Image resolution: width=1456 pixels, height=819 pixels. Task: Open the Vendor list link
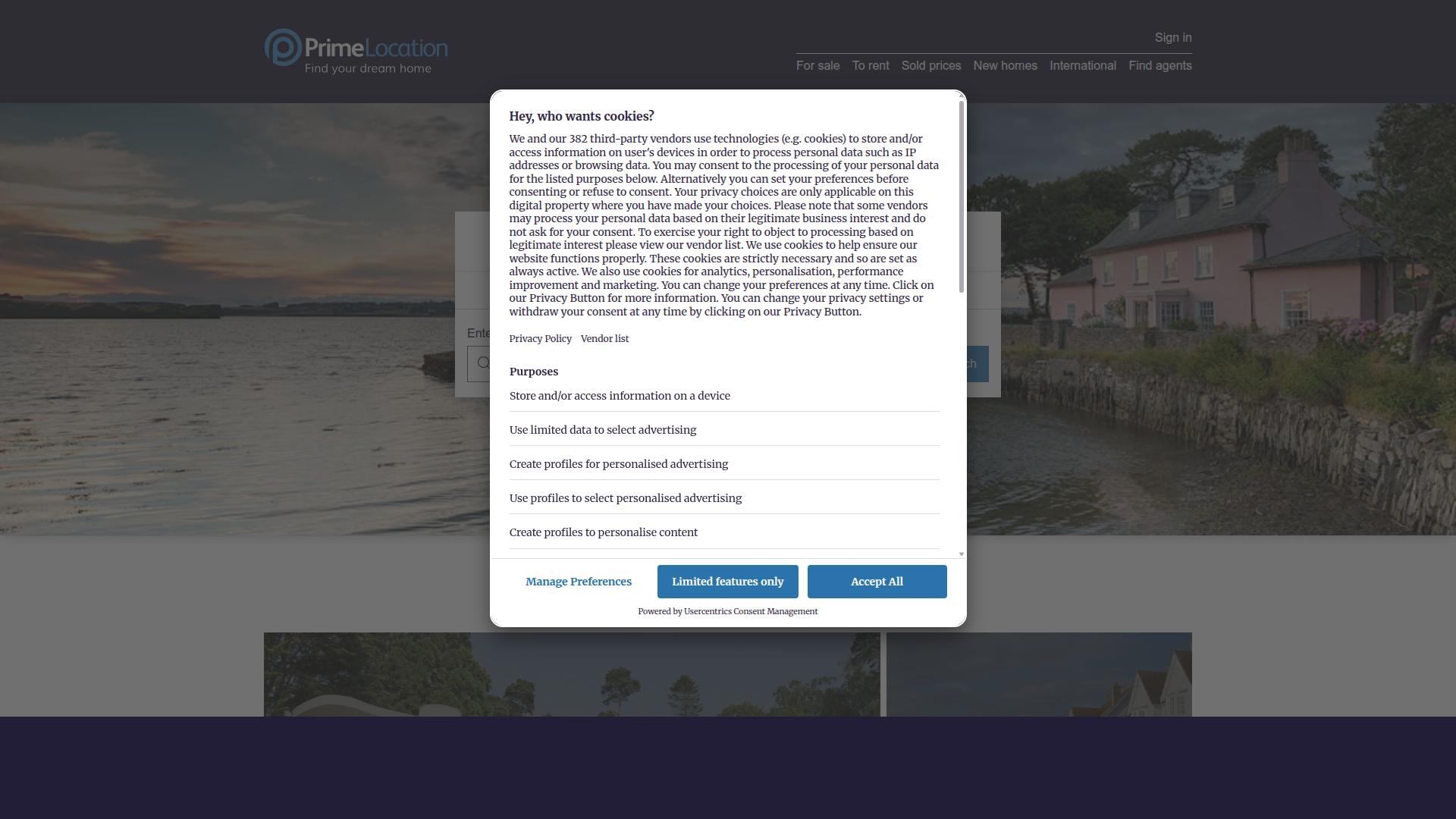(604, 339)
